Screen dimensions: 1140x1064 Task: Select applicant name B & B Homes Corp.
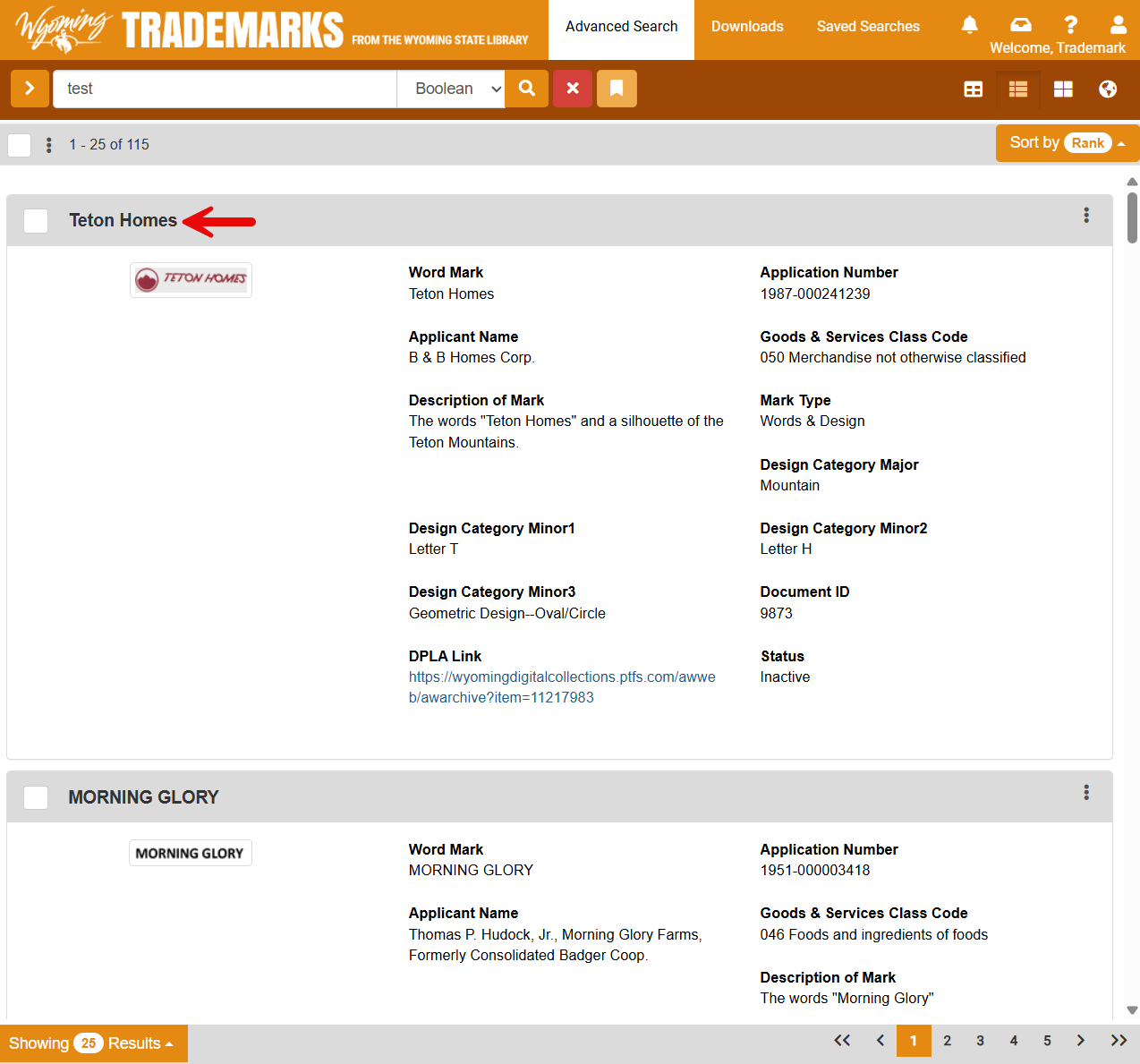(472, 357)
